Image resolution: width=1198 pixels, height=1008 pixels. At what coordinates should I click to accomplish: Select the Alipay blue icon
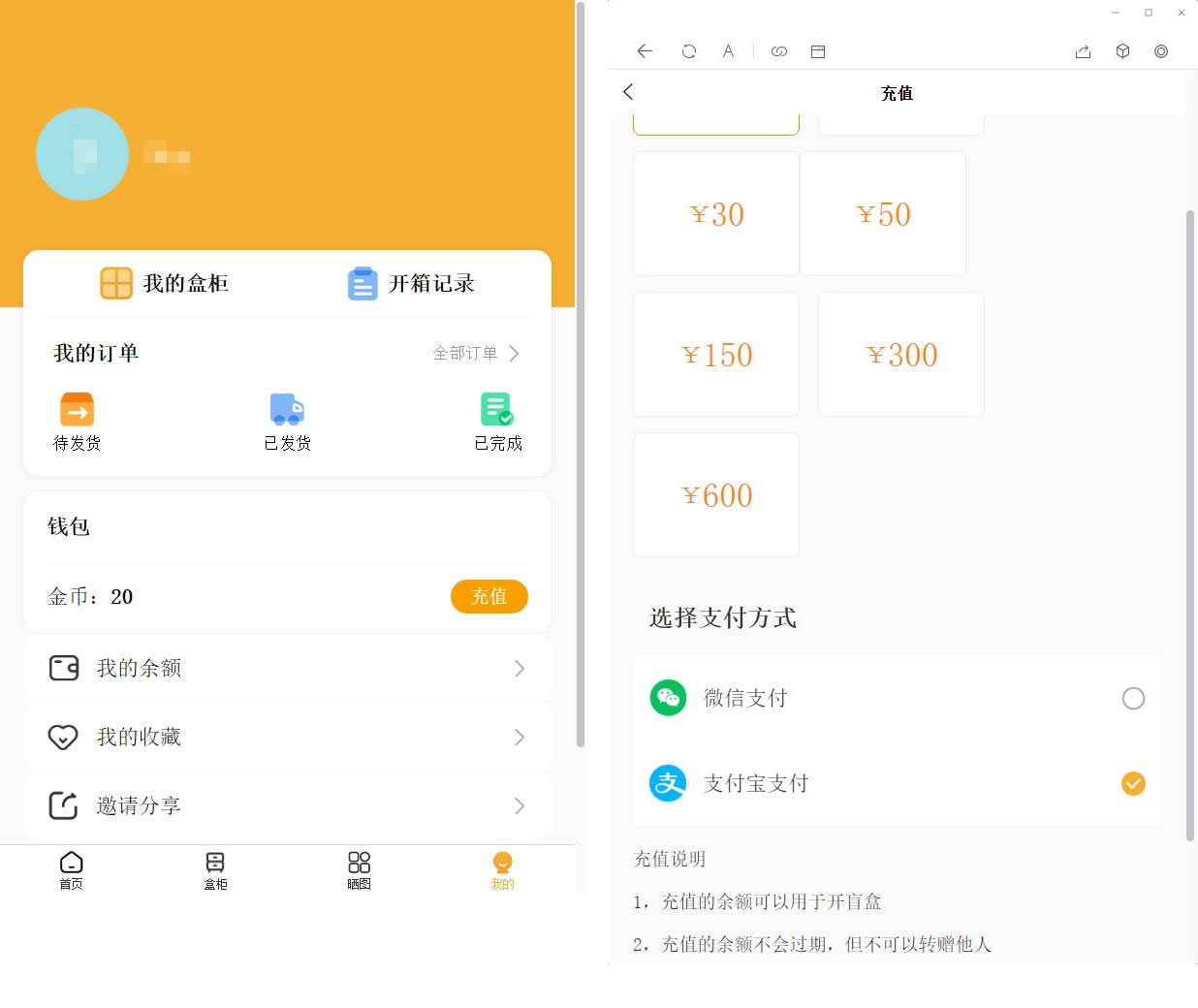[668, 783]
